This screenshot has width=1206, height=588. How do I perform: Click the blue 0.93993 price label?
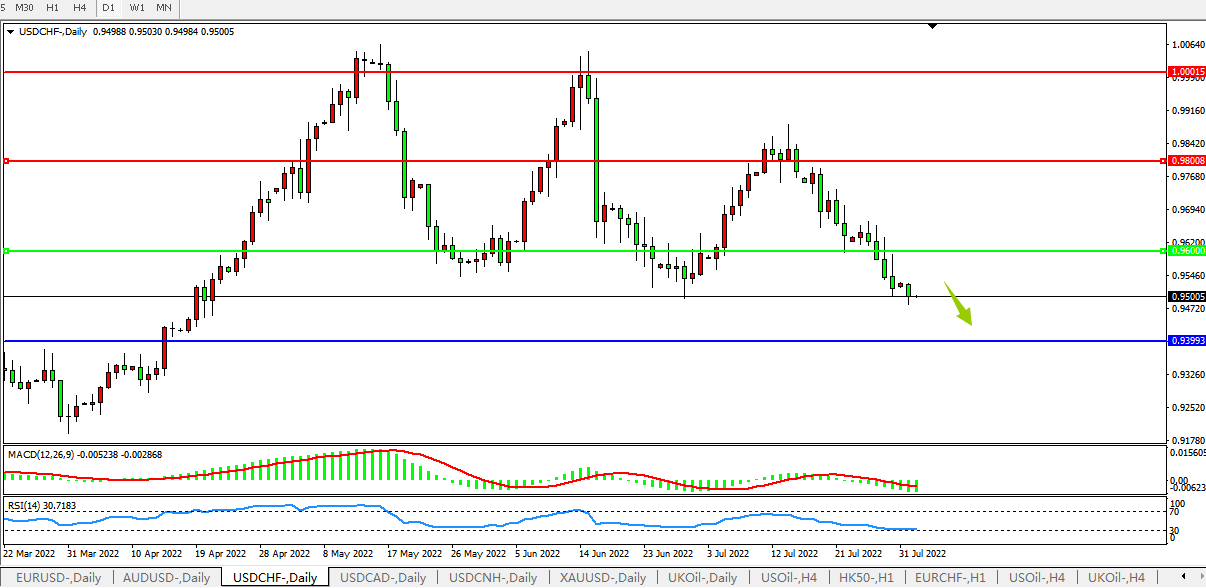click(x=1186, y=341)
